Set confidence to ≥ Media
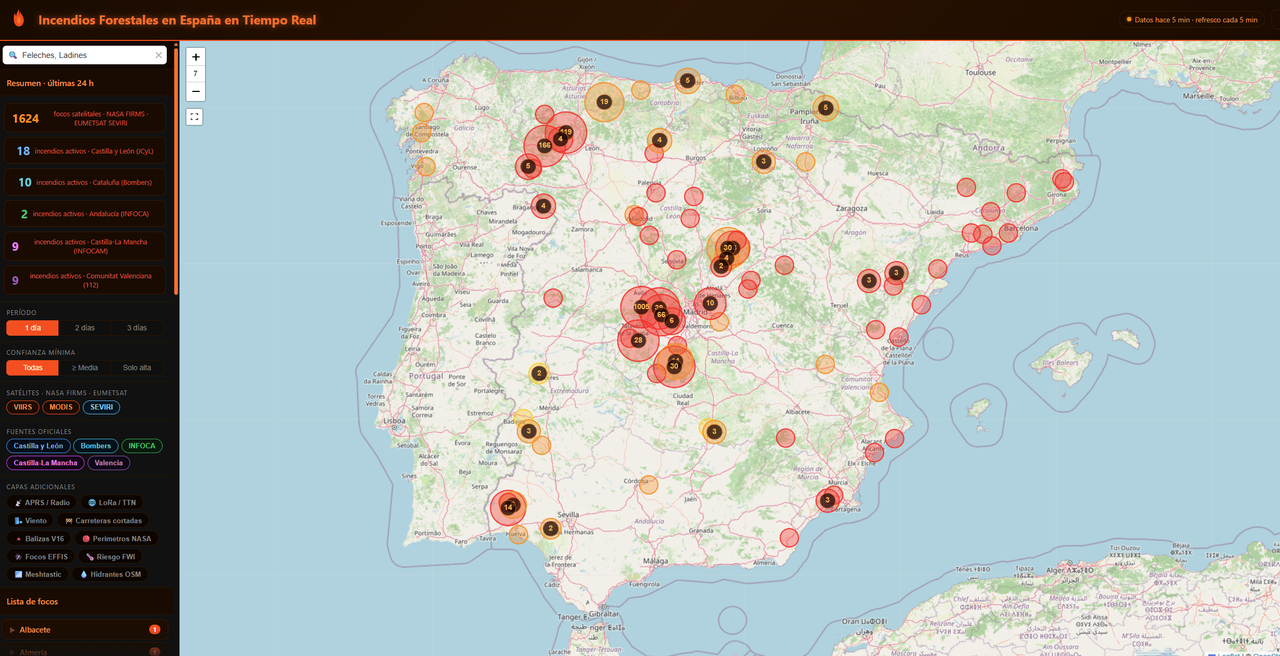1280x656 pixels. click(x=85, y=368)
